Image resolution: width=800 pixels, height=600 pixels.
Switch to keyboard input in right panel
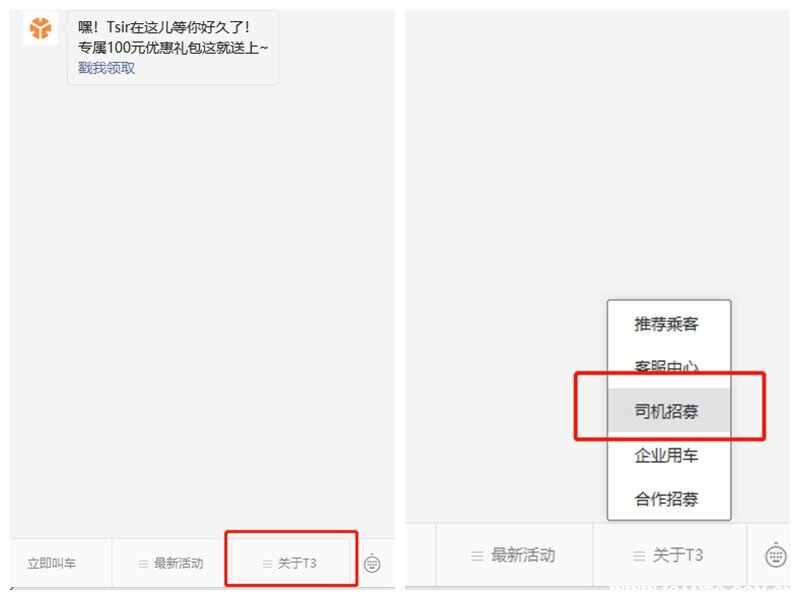click(776, 555)
